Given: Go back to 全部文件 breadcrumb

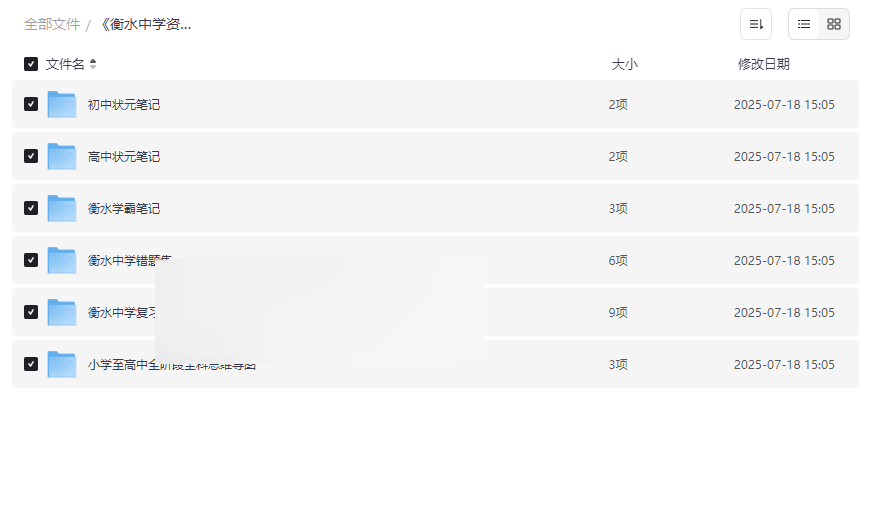Looking at the screenshot, I should point(52,24).
